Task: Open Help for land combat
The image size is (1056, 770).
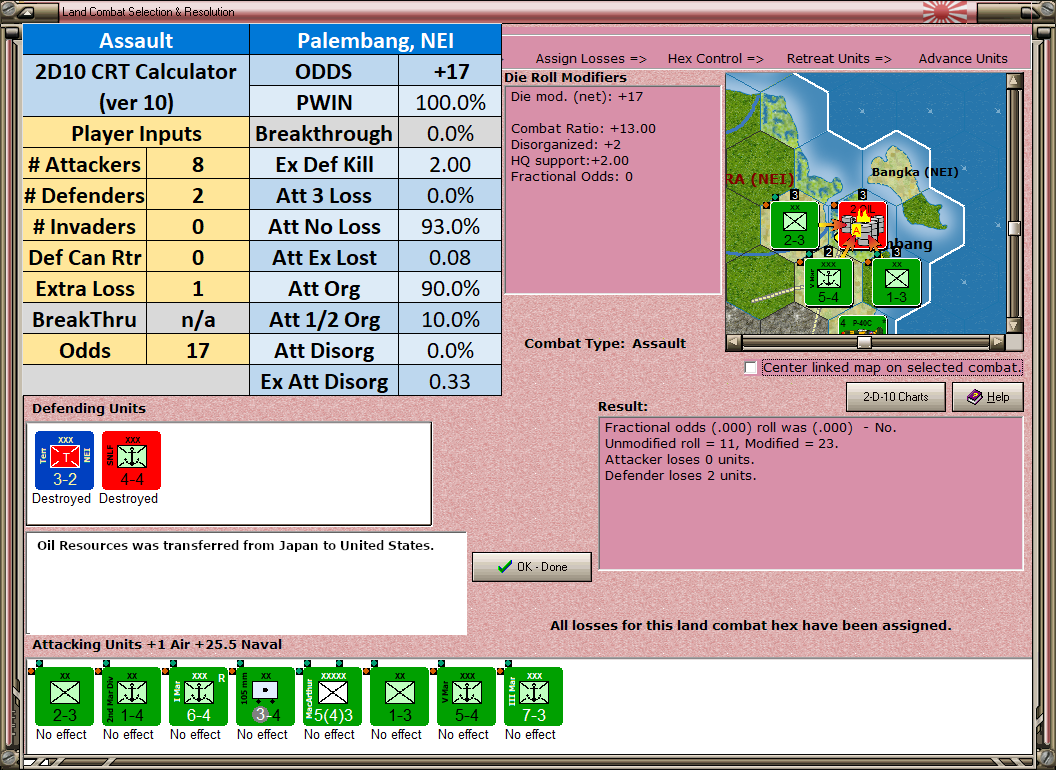Action: 988,397
